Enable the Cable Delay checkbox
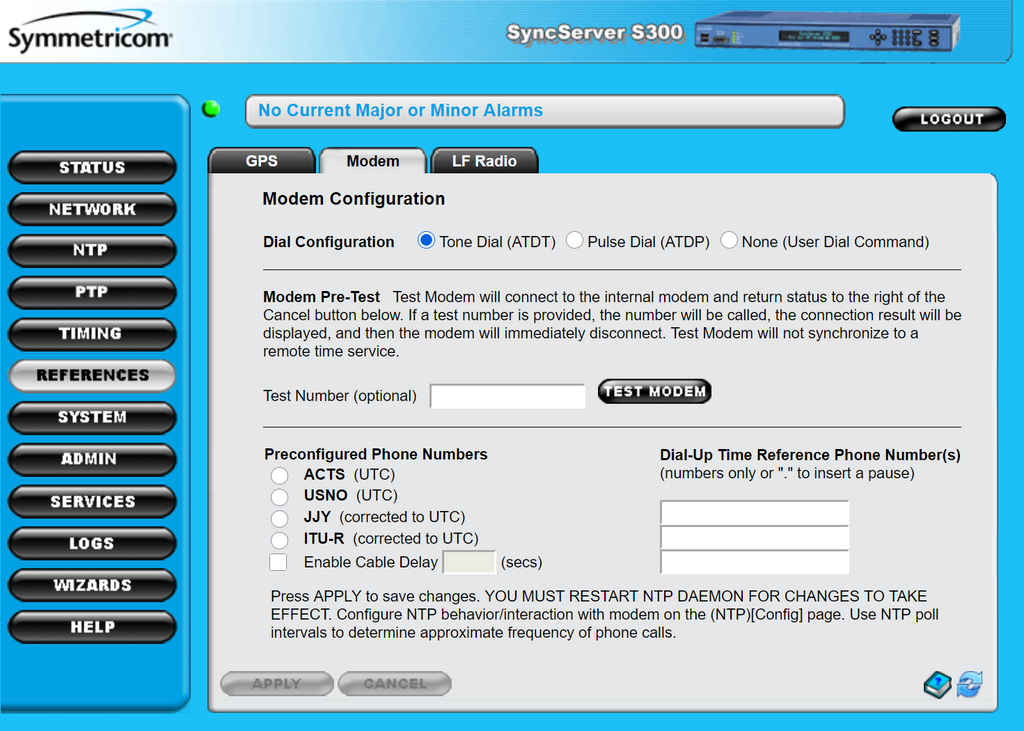This screenshot has width=1024, height=731. pyautogui.click(x=279, y=562)
